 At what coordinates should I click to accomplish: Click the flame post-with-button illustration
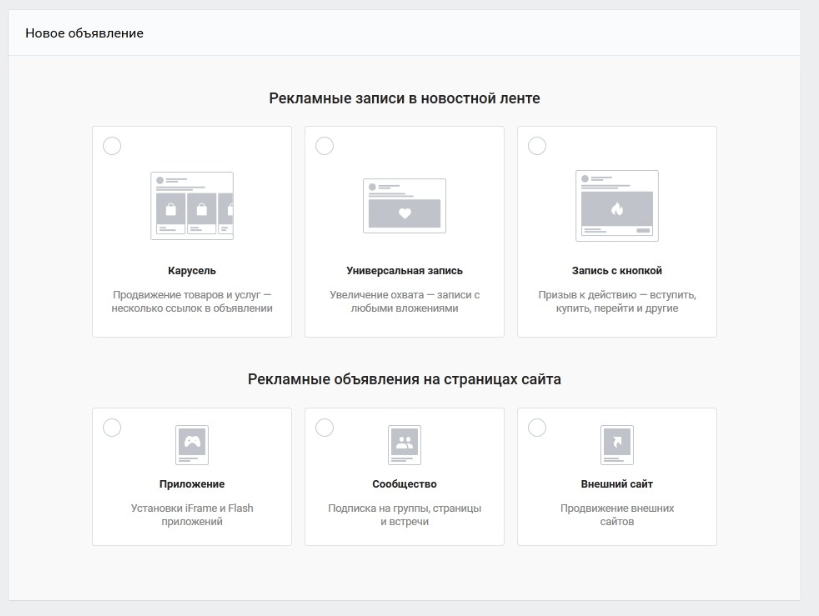pyautogui.click(x=617, y=206)
